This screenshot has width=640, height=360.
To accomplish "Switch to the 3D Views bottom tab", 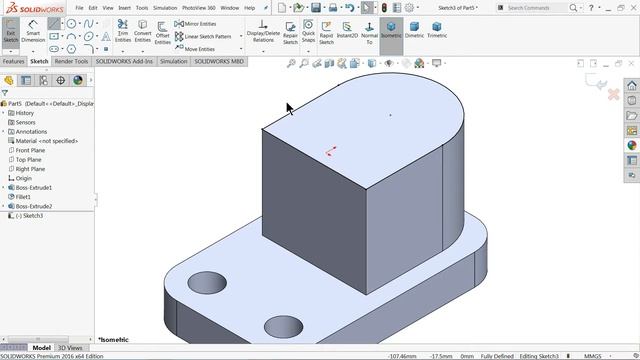I will [70, 348].
